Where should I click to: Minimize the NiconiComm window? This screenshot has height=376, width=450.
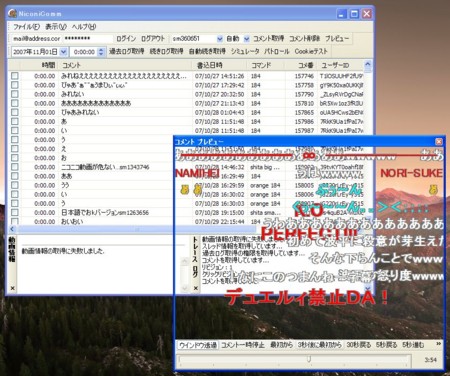(342, 14)
